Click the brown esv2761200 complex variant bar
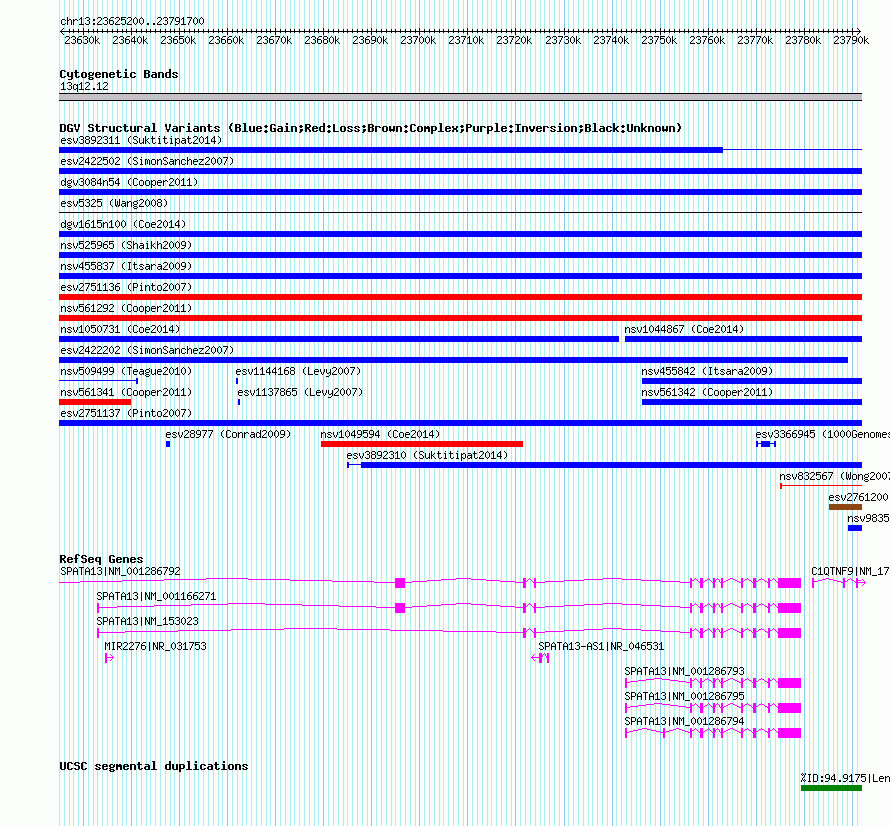The image size is (890, 826). click(x=845, y=507)
